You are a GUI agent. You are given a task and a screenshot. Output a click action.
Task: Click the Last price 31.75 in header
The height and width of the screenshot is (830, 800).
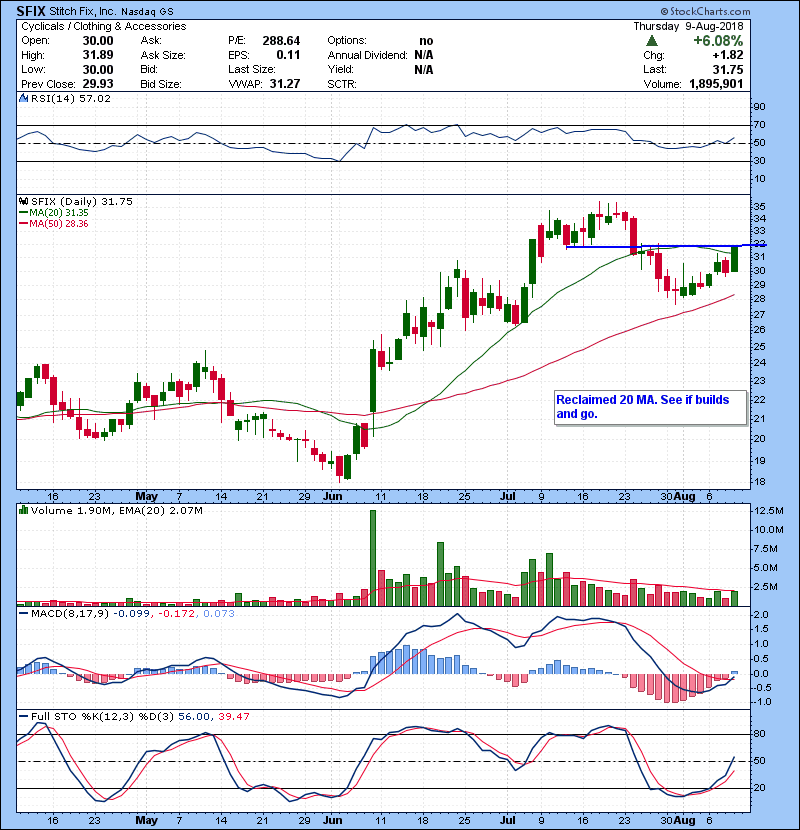[x=728, y=69]
